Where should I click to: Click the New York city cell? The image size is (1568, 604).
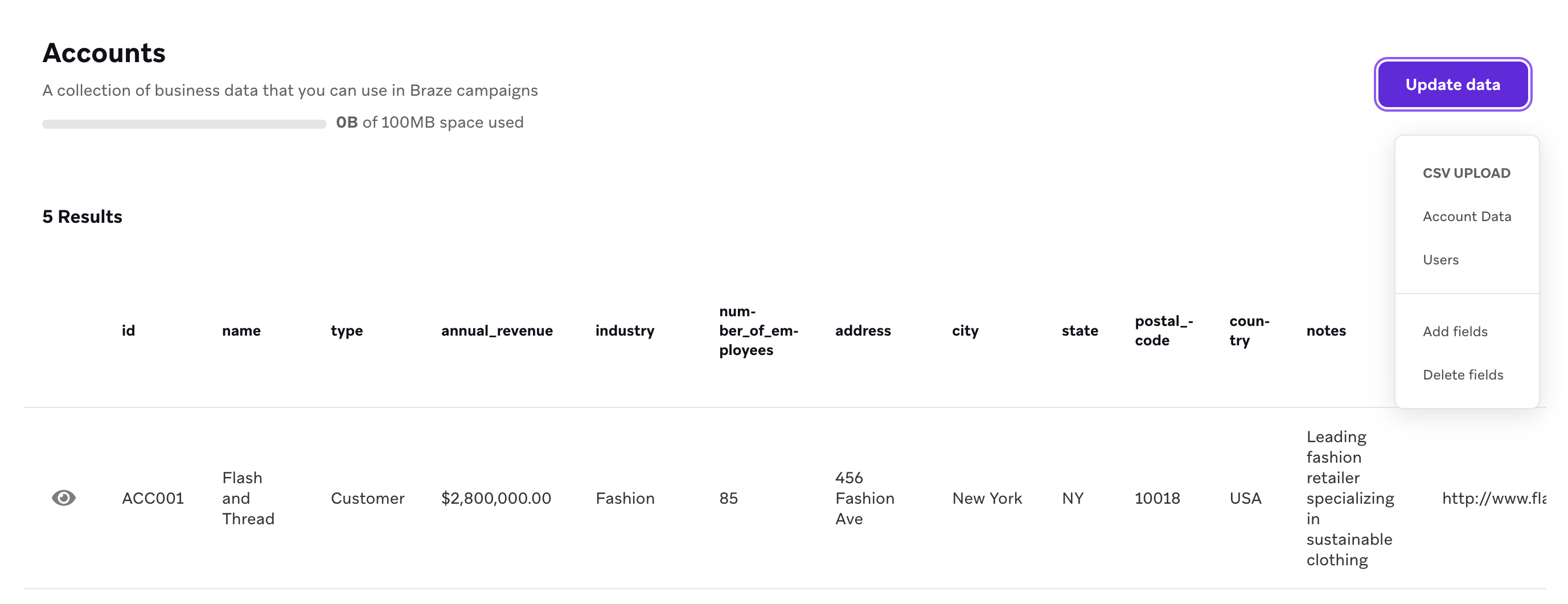(987, 498)
